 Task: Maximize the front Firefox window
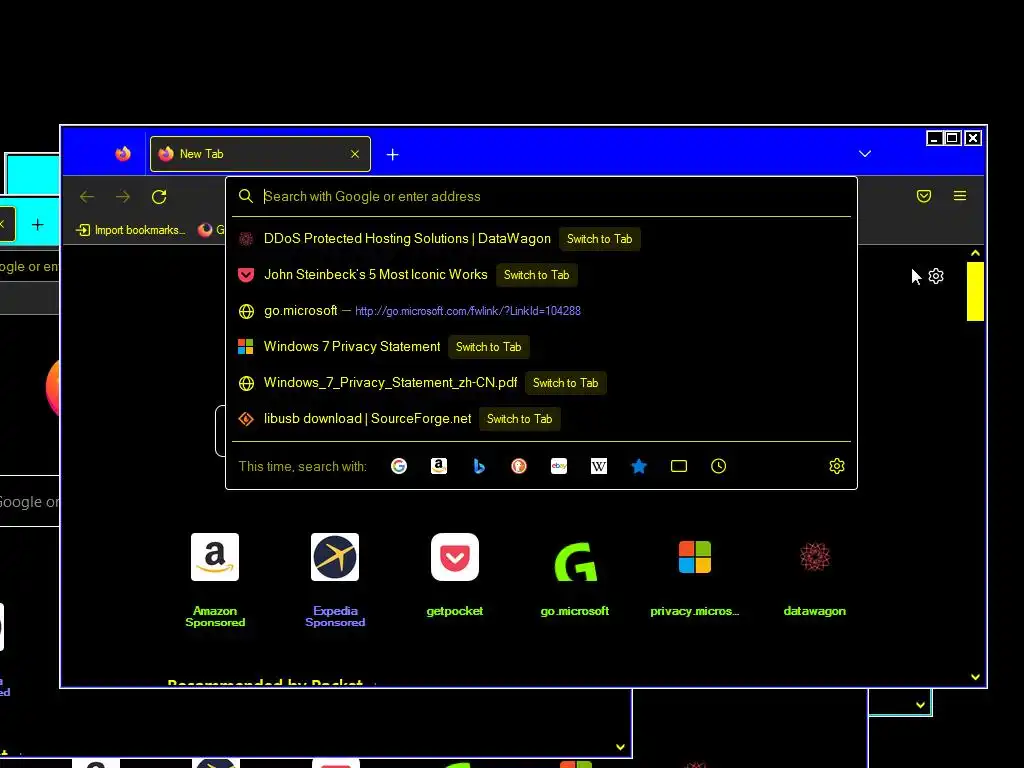pos(953,138)
